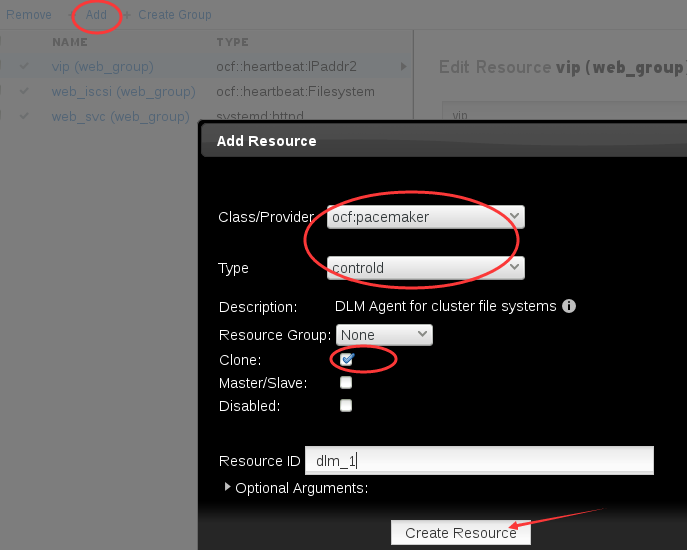This screenshot has height=550, width=687.
Task: Tick the Disabled checkbox
Action: (346, 405)
